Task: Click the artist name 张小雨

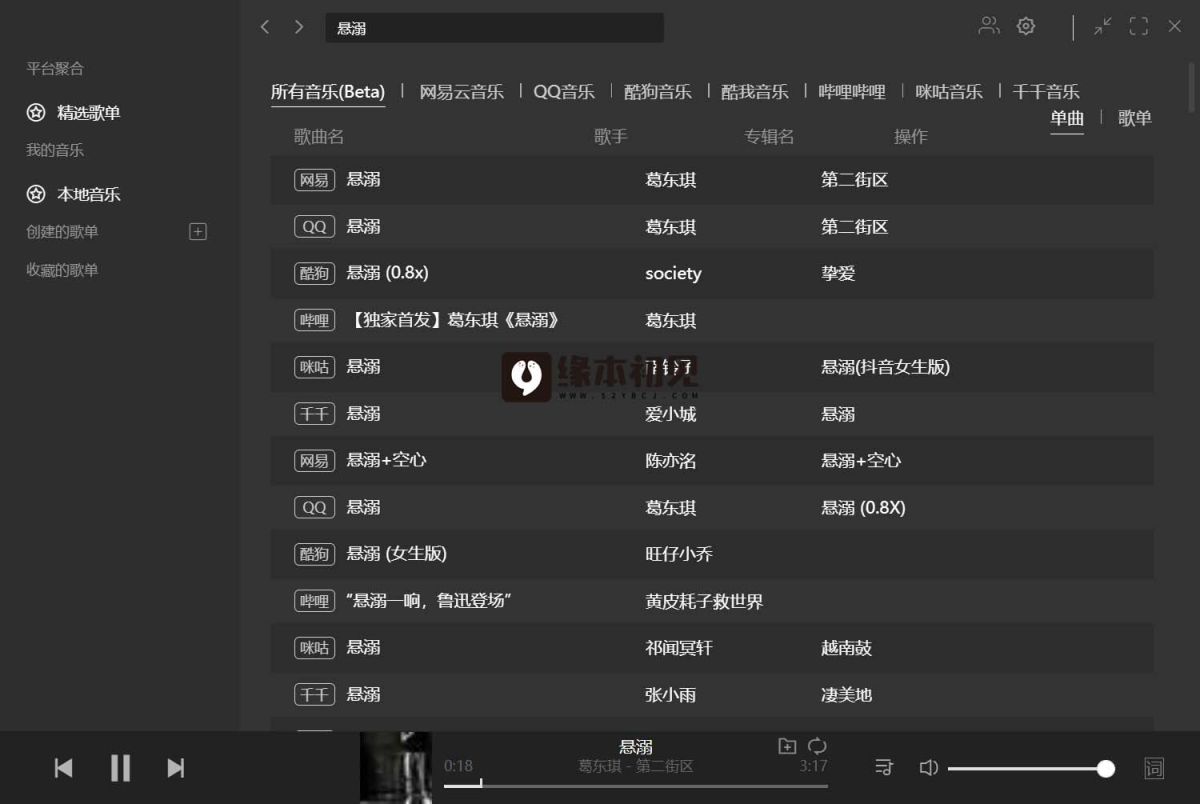Action: [x=671, y=694]
